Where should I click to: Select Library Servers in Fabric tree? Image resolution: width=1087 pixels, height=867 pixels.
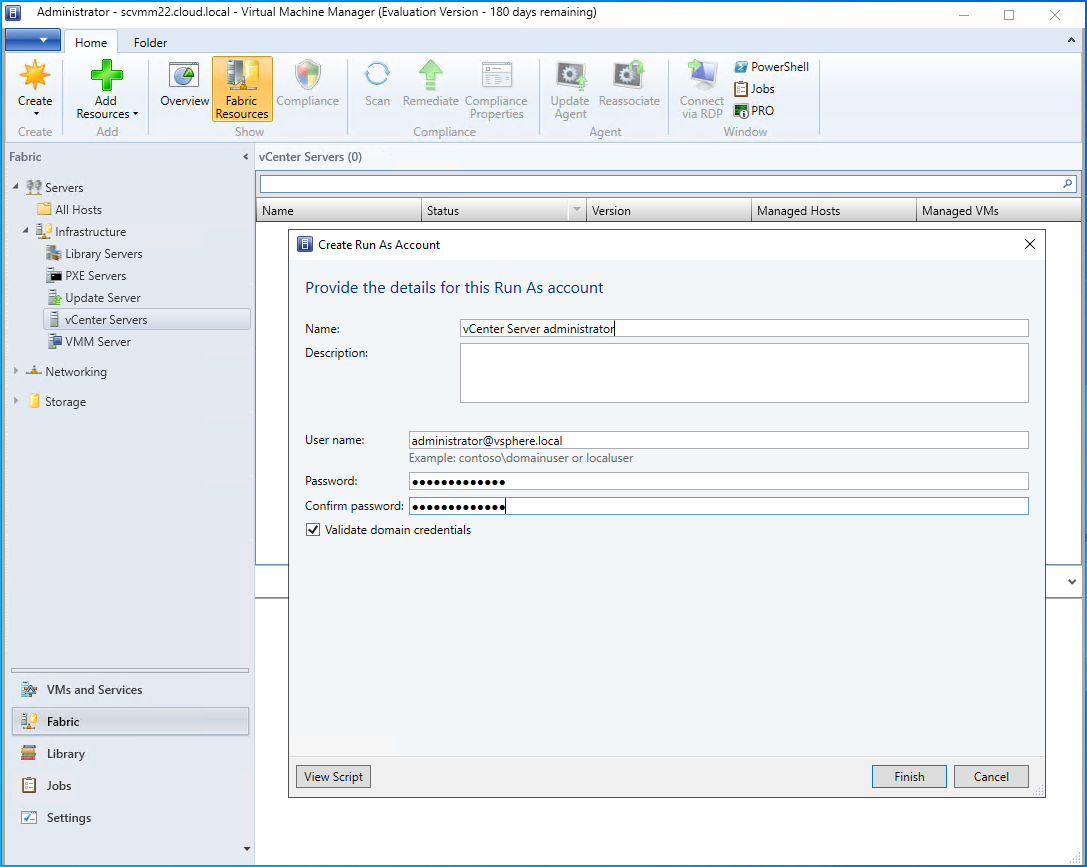pyautogui.click(x=95, y=254)
